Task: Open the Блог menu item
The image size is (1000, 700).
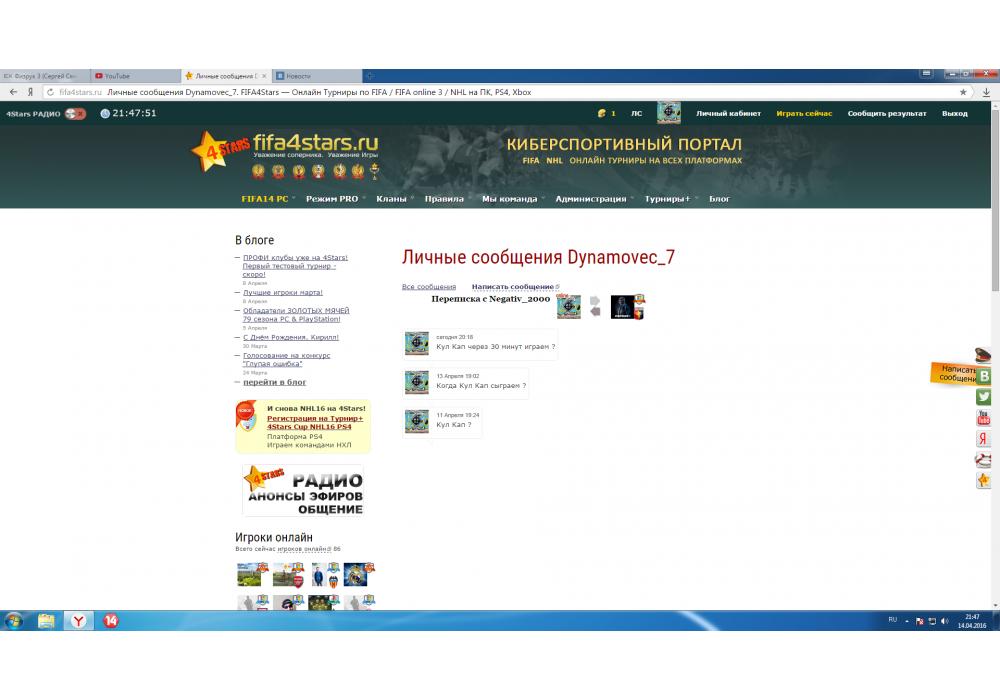Action: coord(720,199)
